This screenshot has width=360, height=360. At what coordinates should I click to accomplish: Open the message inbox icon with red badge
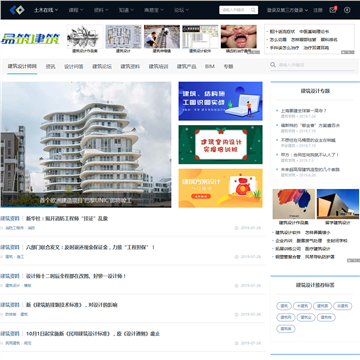click(x=333, y=10)
